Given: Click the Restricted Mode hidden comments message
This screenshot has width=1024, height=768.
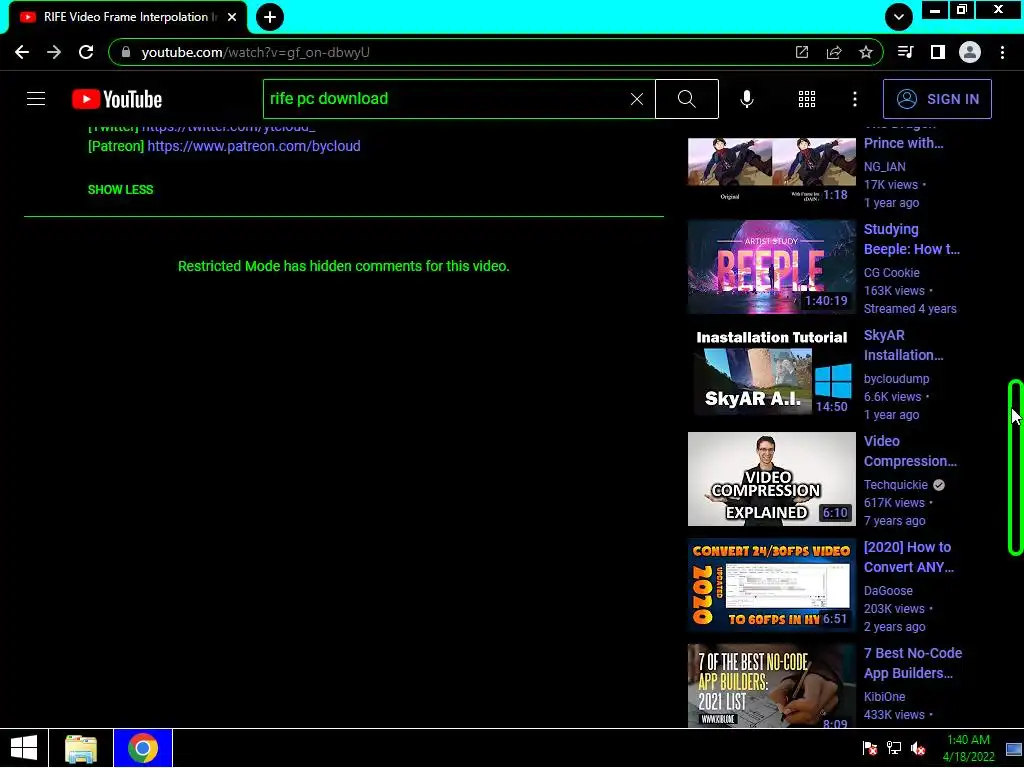Looking at the screenshot, I should click(344, 266).
